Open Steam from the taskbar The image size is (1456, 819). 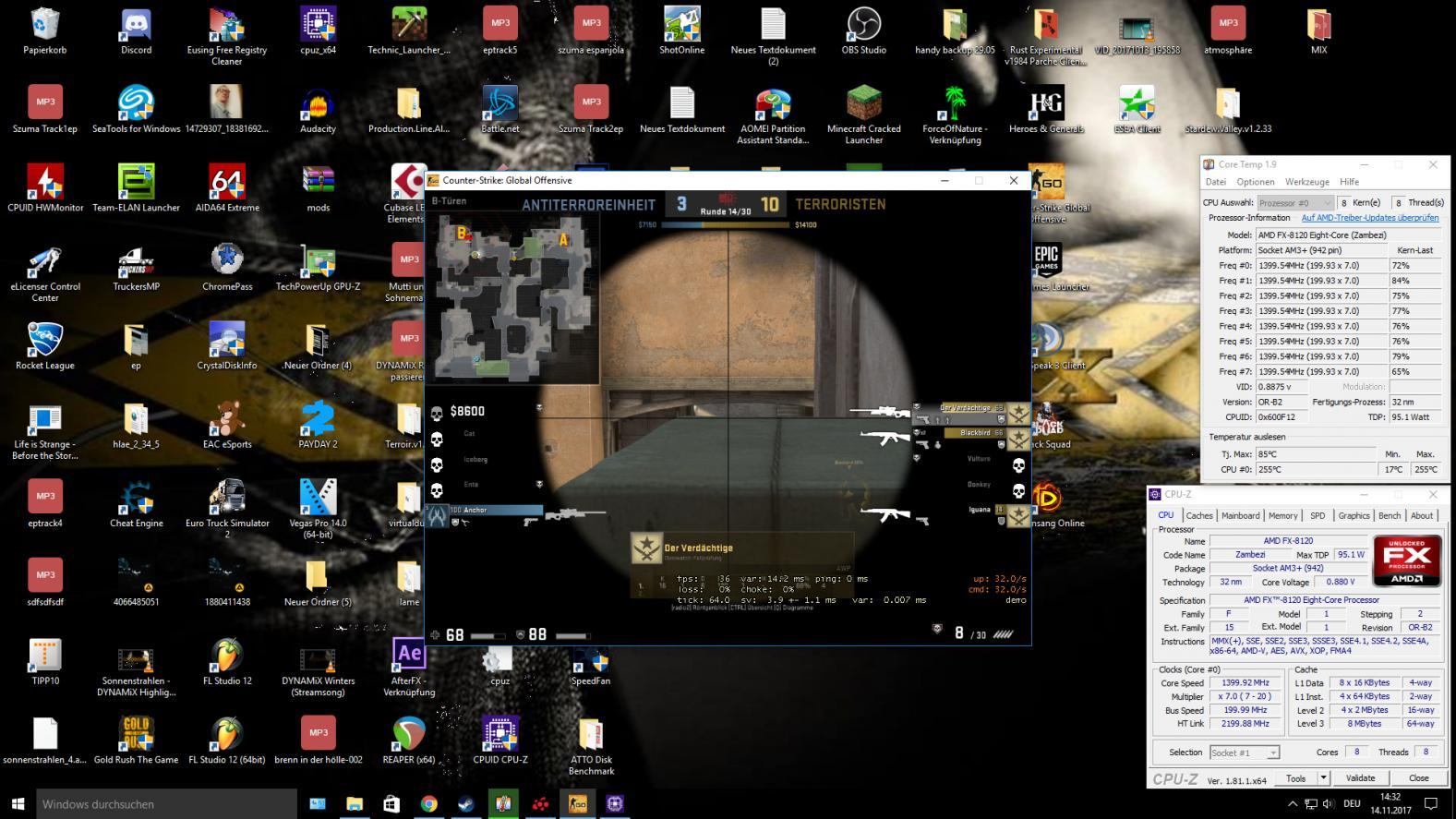[466, 803]
